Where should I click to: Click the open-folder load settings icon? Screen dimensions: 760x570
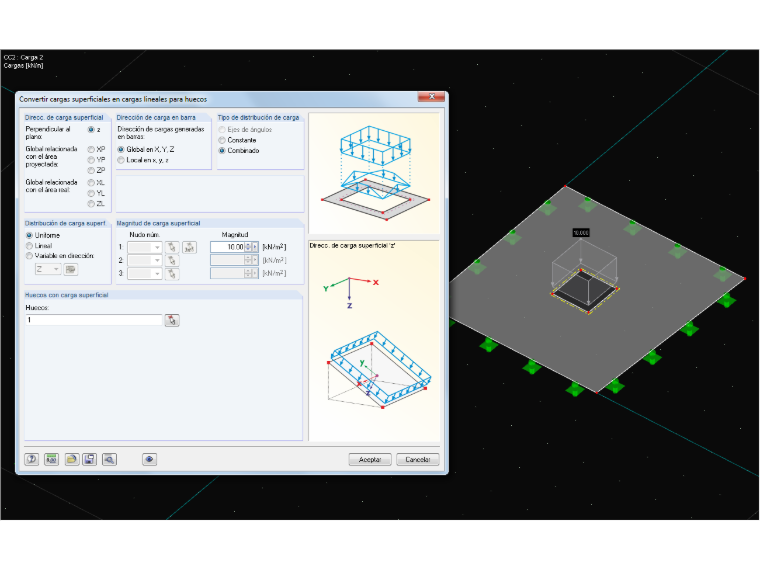71,459
